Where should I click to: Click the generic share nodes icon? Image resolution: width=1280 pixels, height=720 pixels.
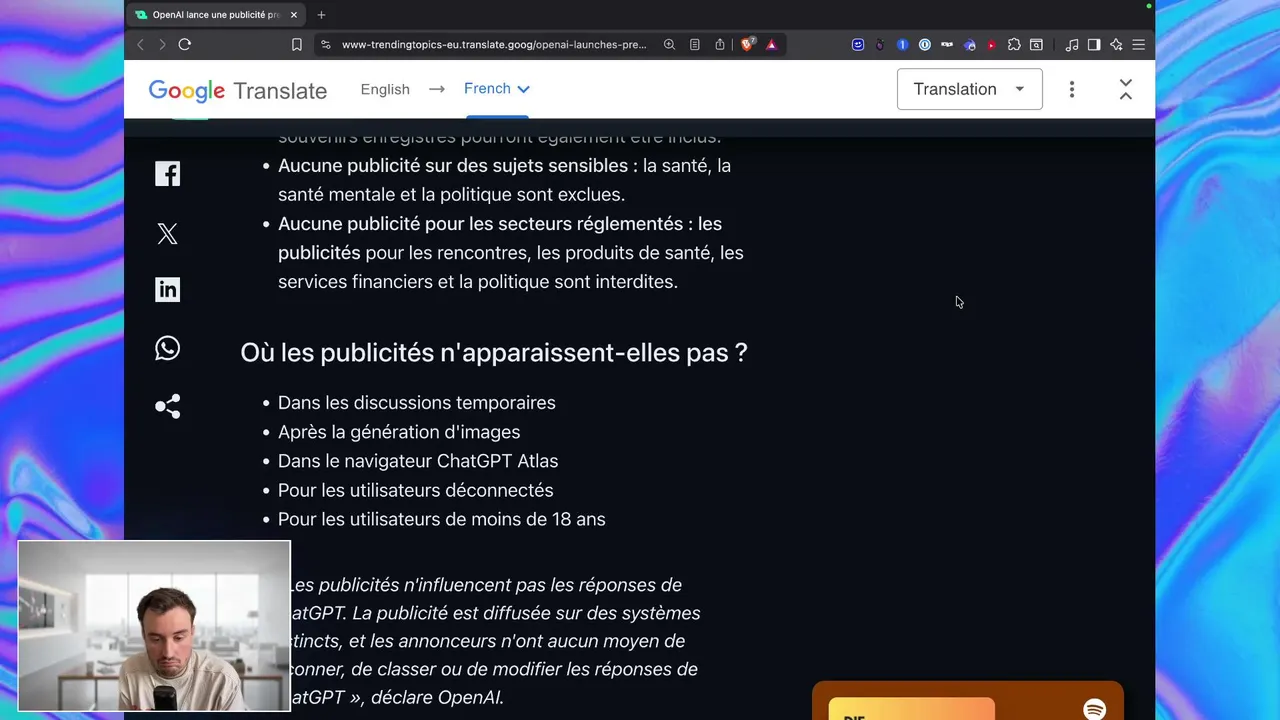click(x=167, y=406)
